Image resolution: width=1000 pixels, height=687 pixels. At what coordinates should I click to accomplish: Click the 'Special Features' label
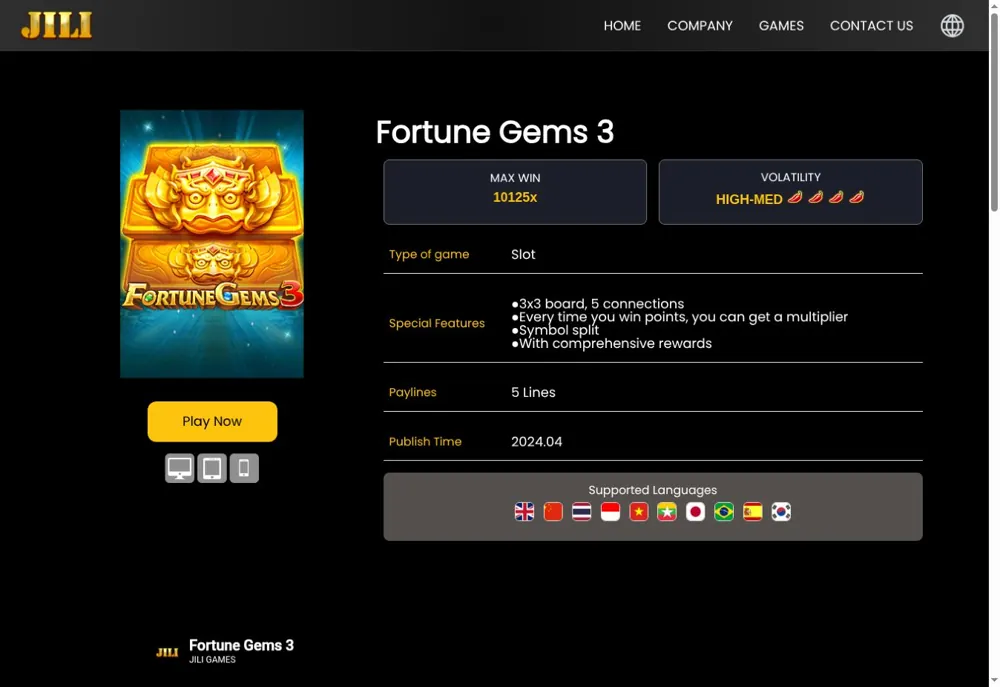point(437,323)
